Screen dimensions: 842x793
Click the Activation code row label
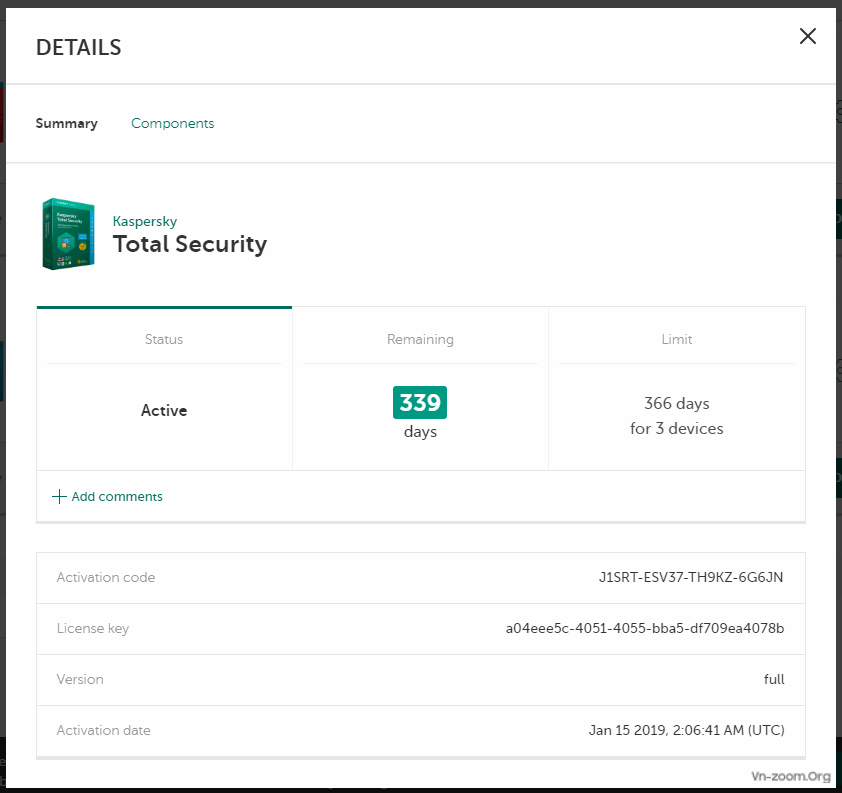point(106,578)
